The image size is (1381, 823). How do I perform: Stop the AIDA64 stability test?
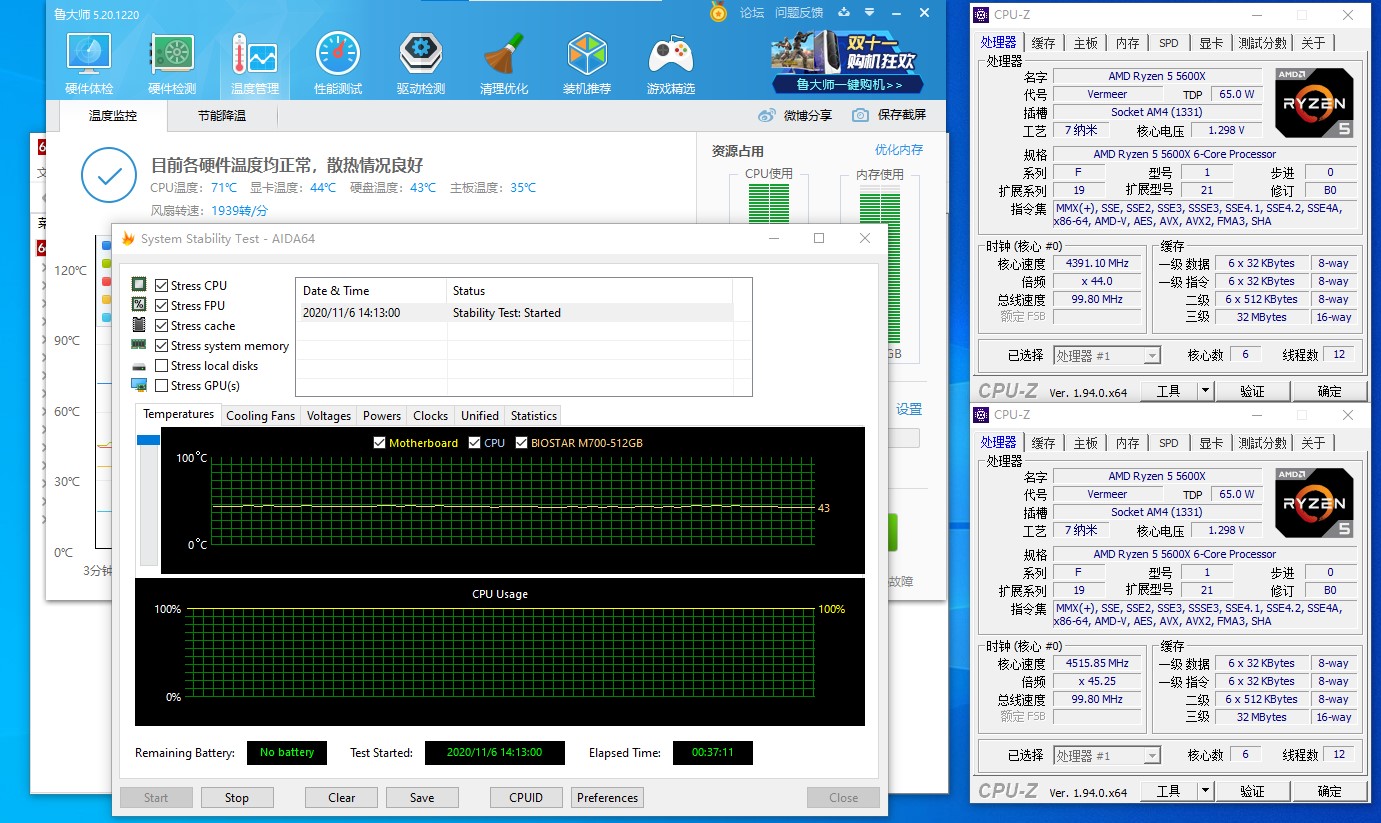pyautogui.click(x=237, y=798)
